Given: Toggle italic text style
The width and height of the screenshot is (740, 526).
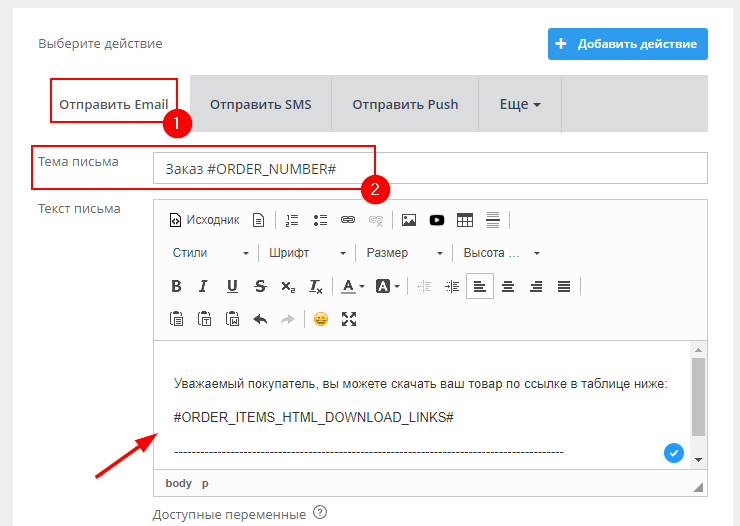Looking at the screenshot, I should pyautogui.click(x=204, y=286).
